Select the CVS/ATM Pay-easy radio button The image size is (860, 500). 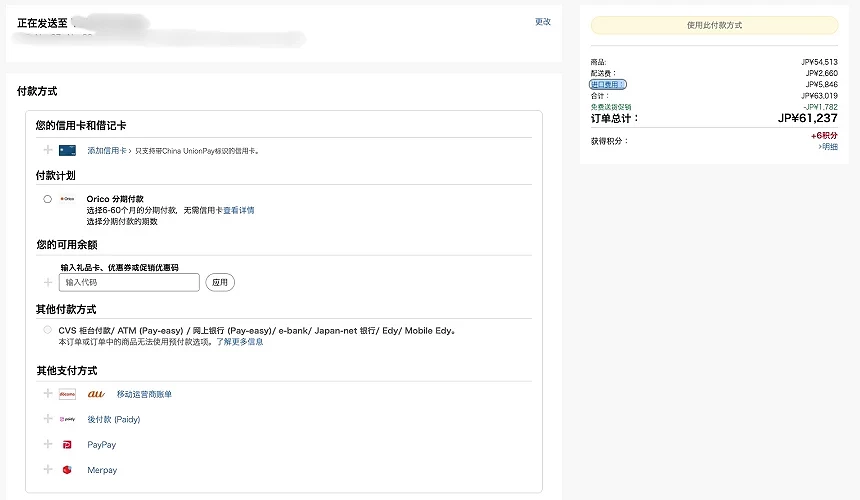[x=47, y=330]
